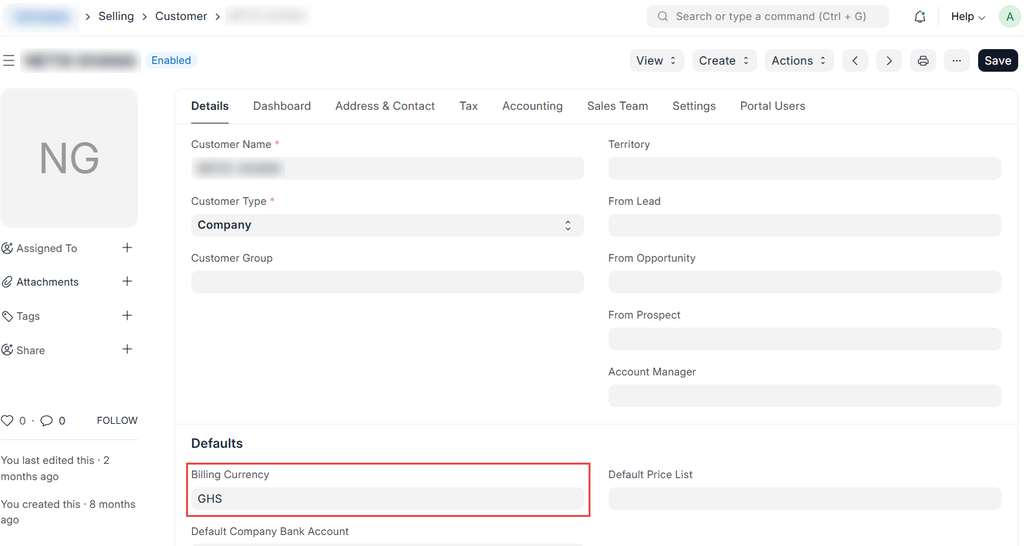Image resolution: width=1024 pixels, height=546 pixels.
Task: Go to next customer record arrow
Action: tap(889, 61)
